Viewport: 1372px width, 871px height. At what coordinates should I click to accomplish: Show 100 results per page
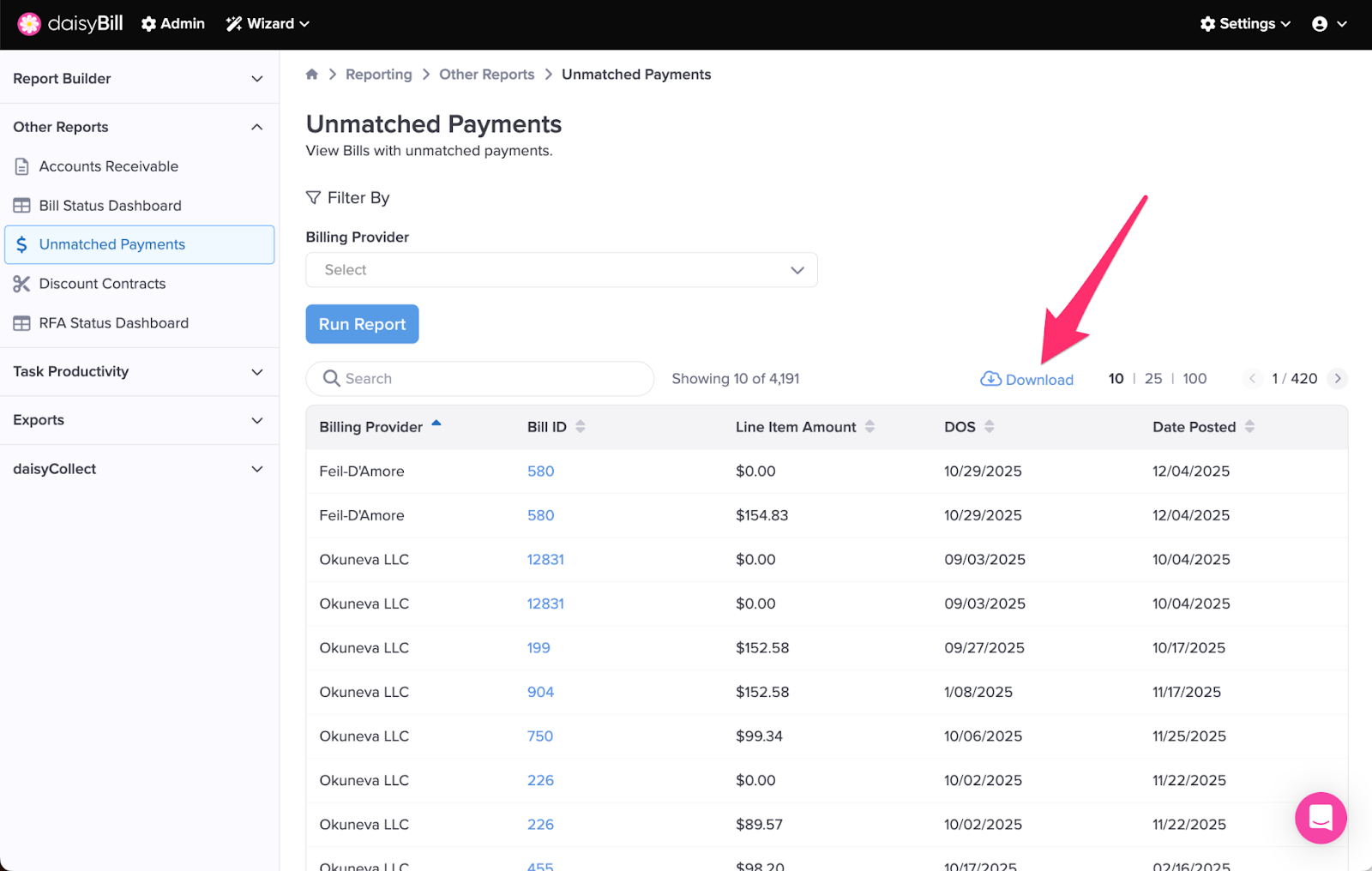1194,378
